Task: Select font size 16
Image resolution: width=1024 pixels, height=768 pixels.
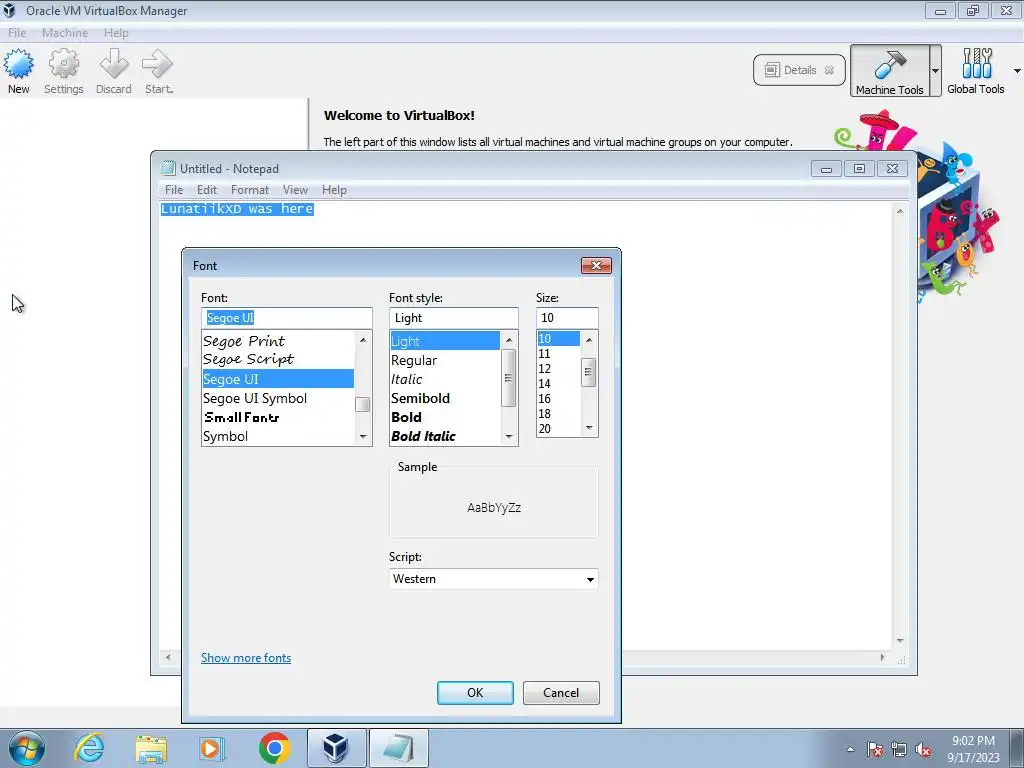Action: coord(558,399)
